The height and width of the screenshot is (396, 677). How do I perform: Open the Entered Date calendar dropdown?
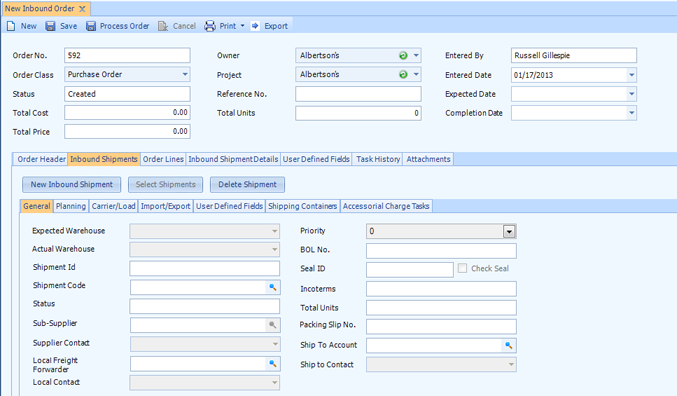click(631, 75)
